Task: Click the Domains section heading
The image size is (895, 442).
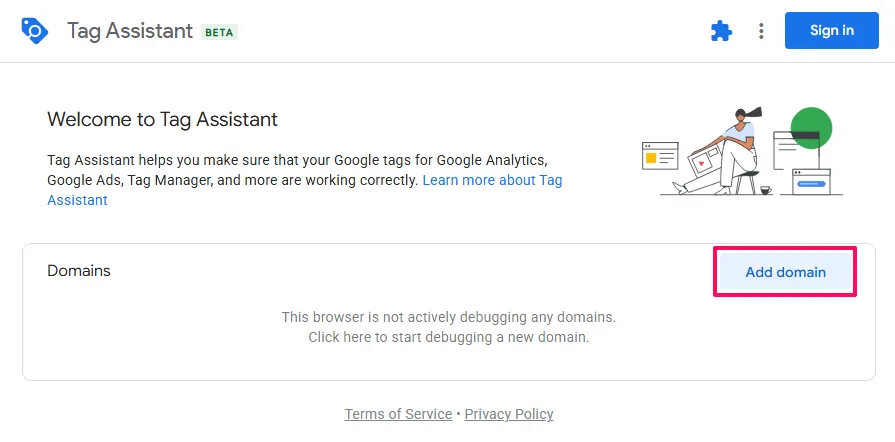Action: [x=79, y=271]
